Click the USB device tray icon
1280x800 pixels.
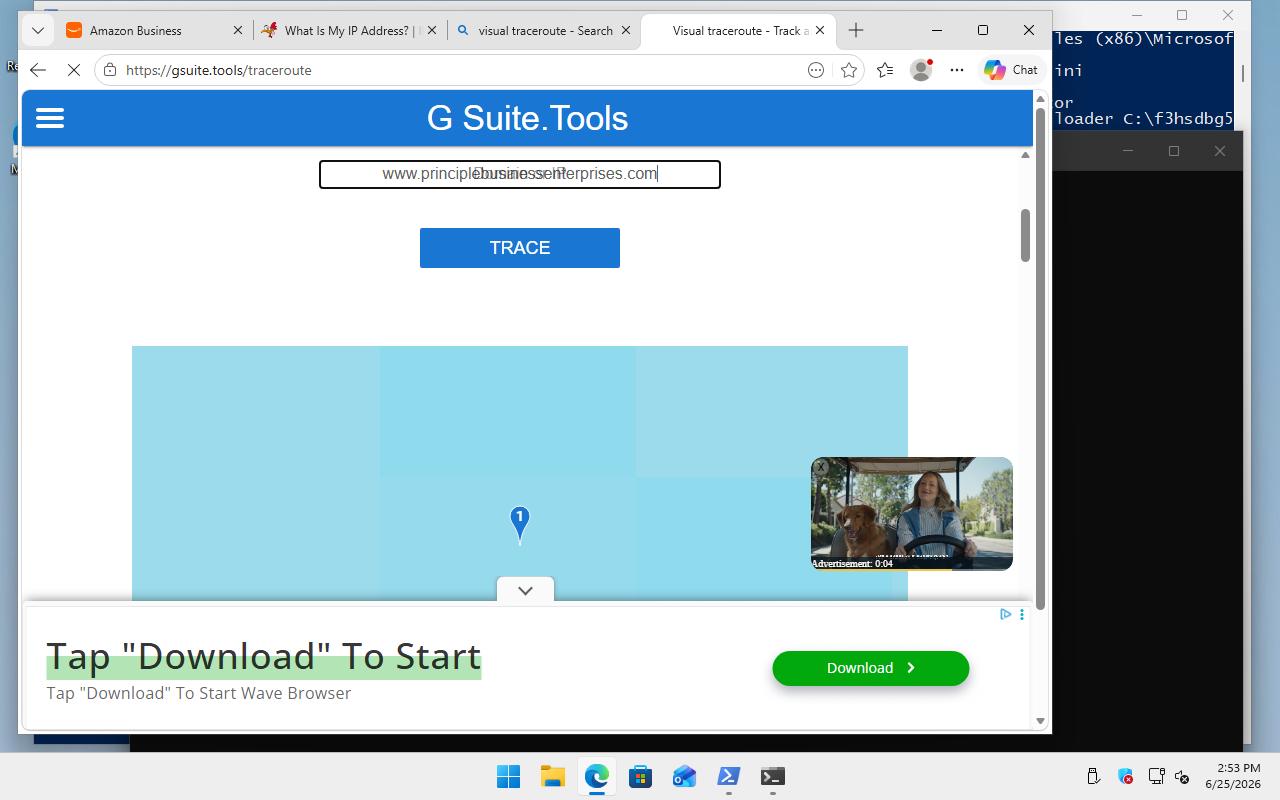[x=1093, y=776]
